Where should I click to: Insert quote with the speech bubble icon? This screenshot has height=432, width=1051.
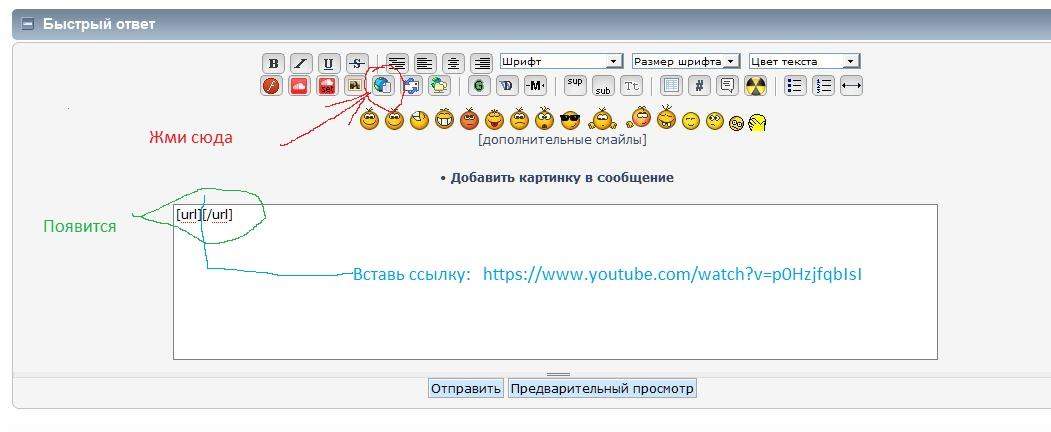727,86
